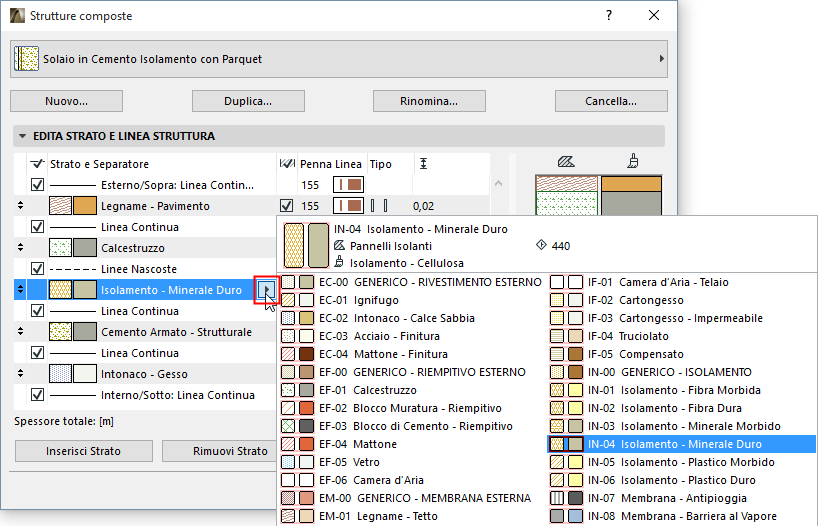This screenshot has height=526, width=818.
Task: Click drag handle of Intonaco - Gesso row
Action: [x=20, y=373]
